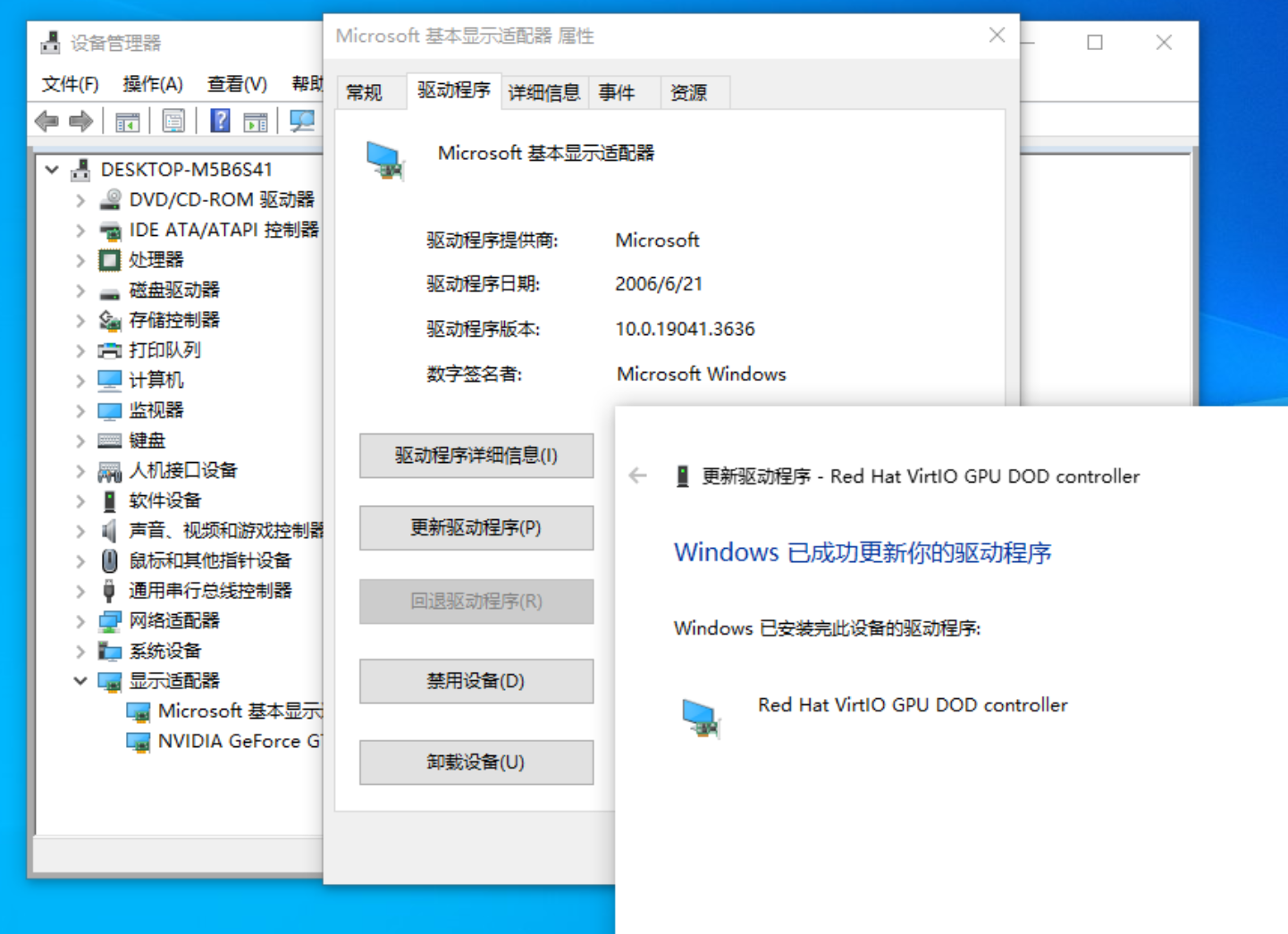
Task: Click the DVD/CD-ROM drive icon
Action: (110, 199)
